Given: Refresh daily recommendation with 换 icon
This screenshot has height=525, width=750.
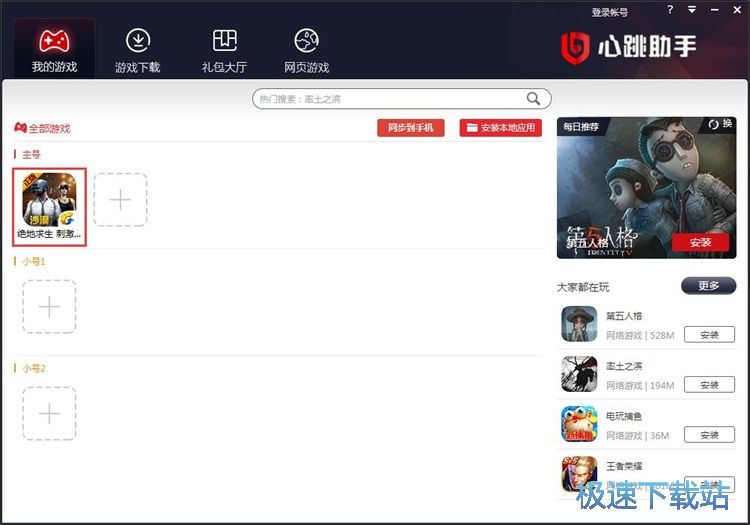Looking at the screenshot, I should [720, 124].
